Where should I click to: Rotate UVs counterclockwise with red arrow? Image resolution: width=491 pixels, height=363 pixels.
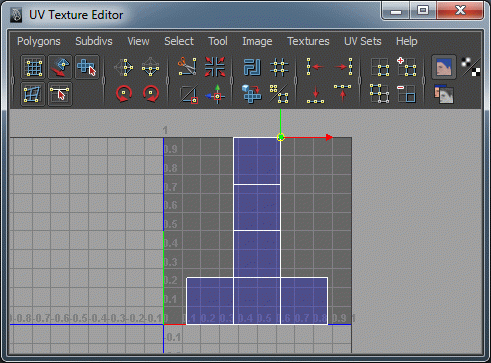click(124, 94)
